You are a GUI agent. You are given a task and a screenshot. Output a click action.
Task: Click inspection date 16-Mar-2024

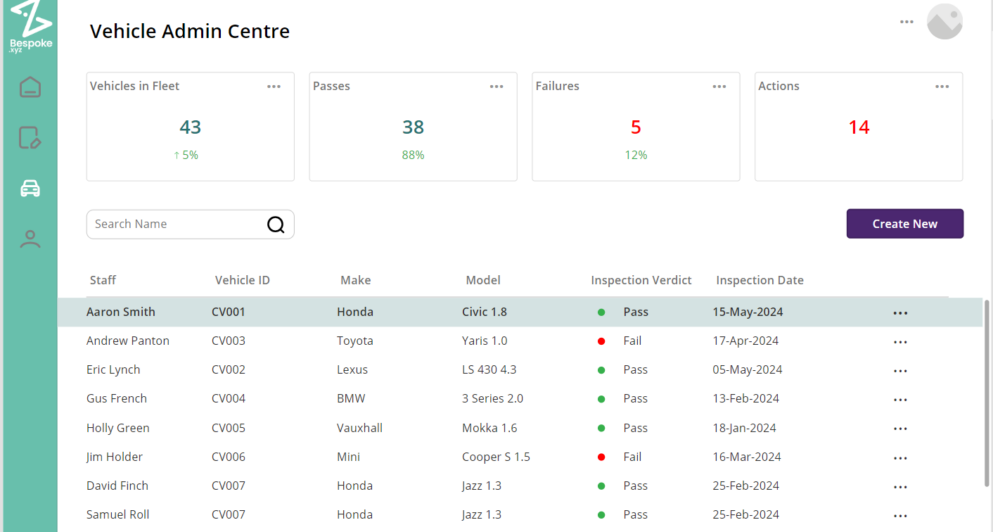747,457
